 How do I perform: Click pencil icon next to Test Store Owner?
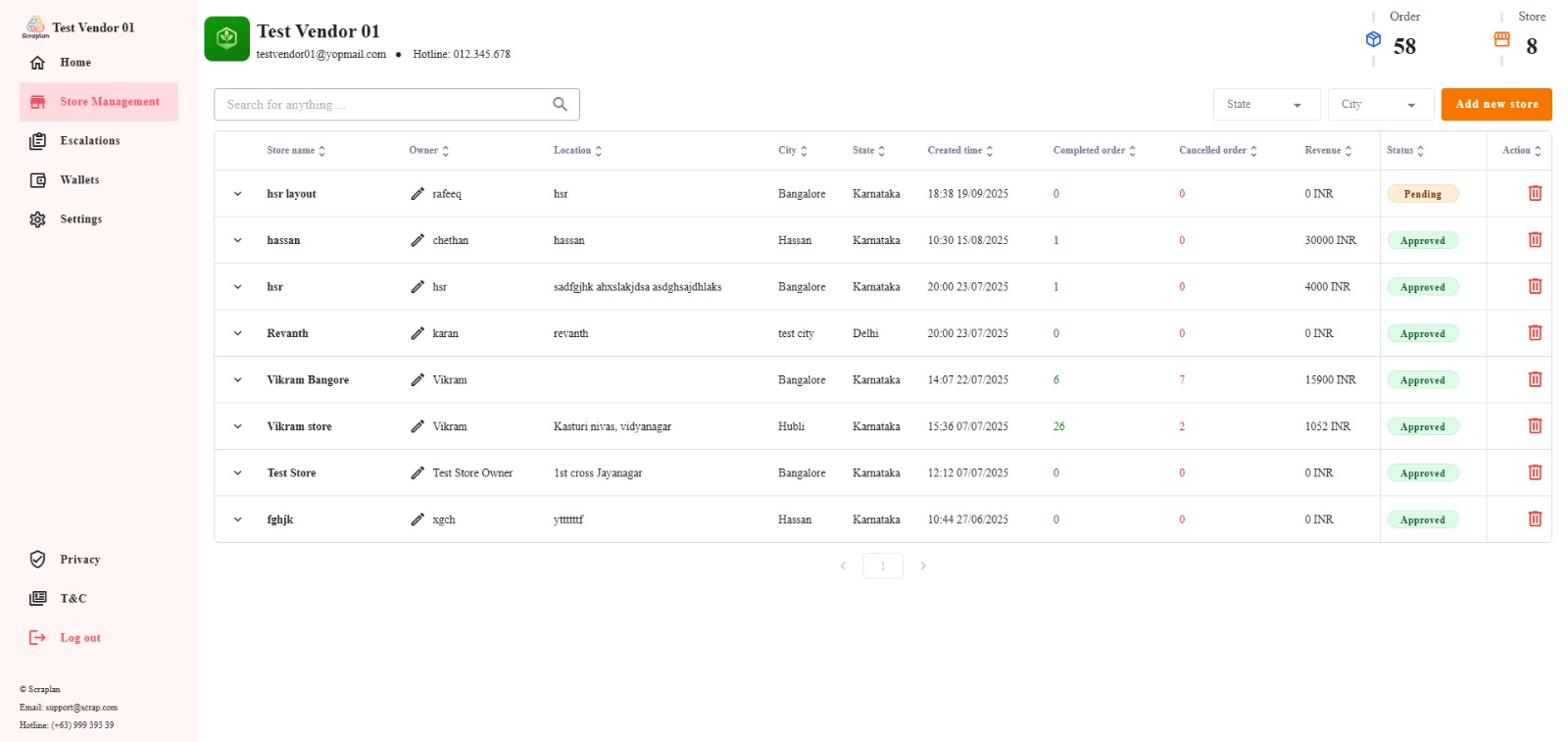click(x=417, y=473)
